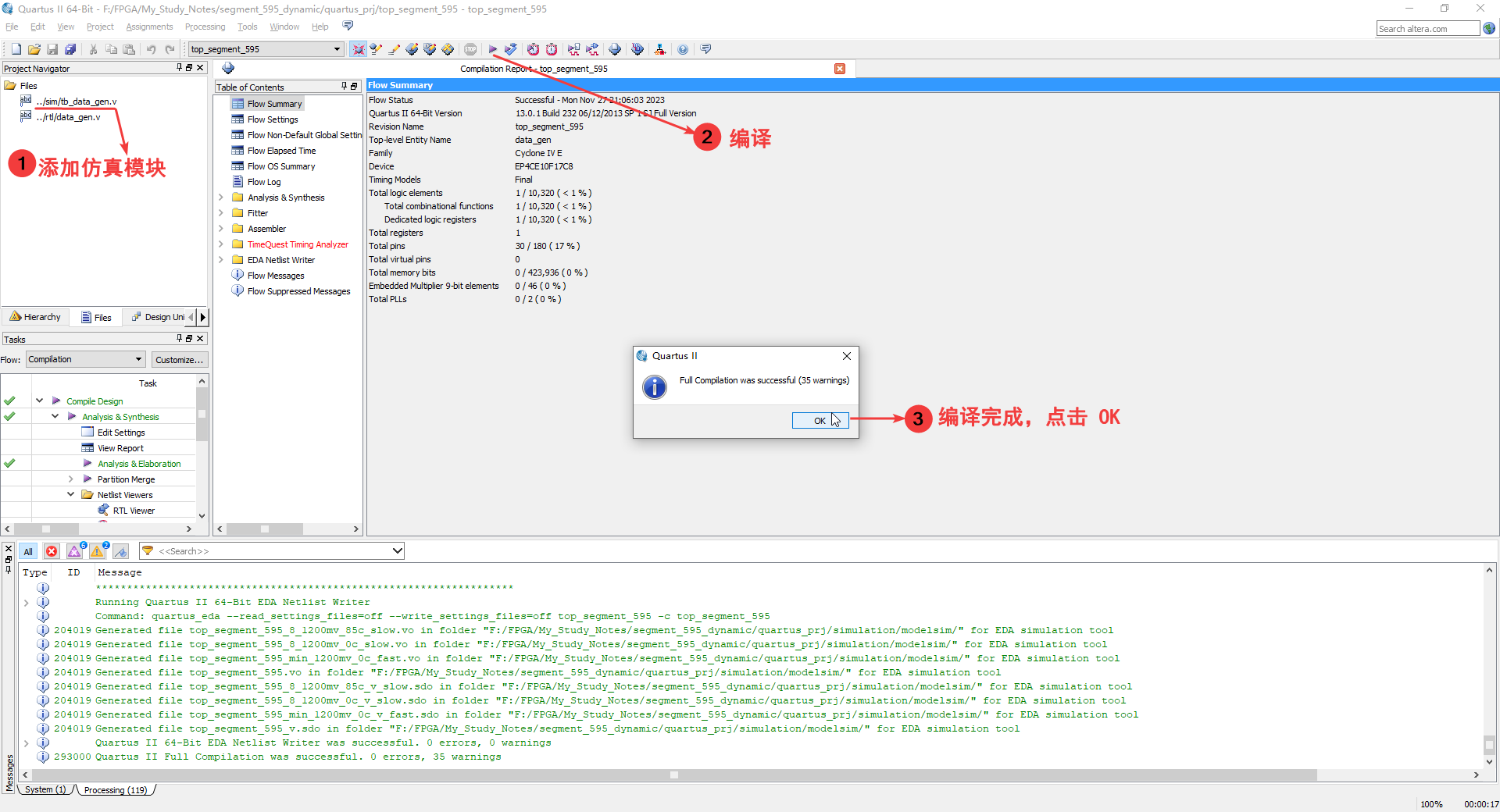Click the Table of Contents horizontal scrollbar
Screen dimensions: 1500x812
click(264, 529)
